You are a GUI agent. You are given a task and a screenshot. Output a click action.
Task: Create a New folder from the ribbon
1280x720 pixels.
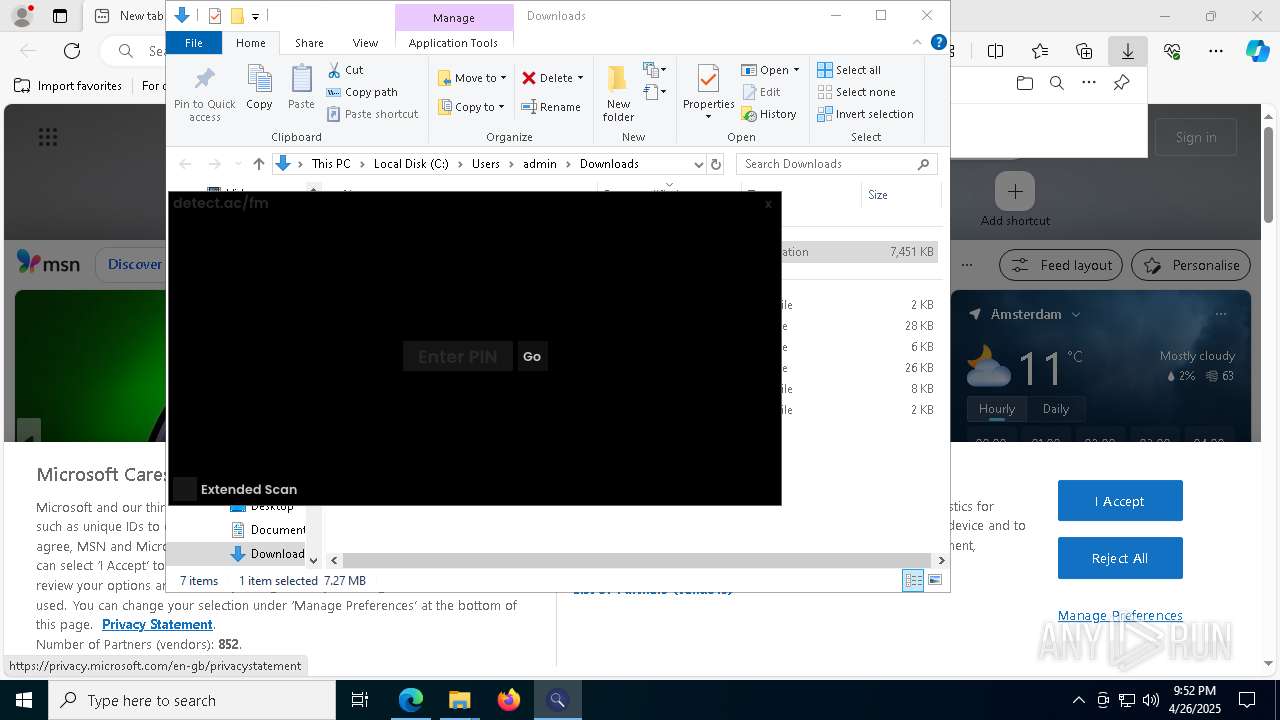pyautogui.click(x=618, y=93)
